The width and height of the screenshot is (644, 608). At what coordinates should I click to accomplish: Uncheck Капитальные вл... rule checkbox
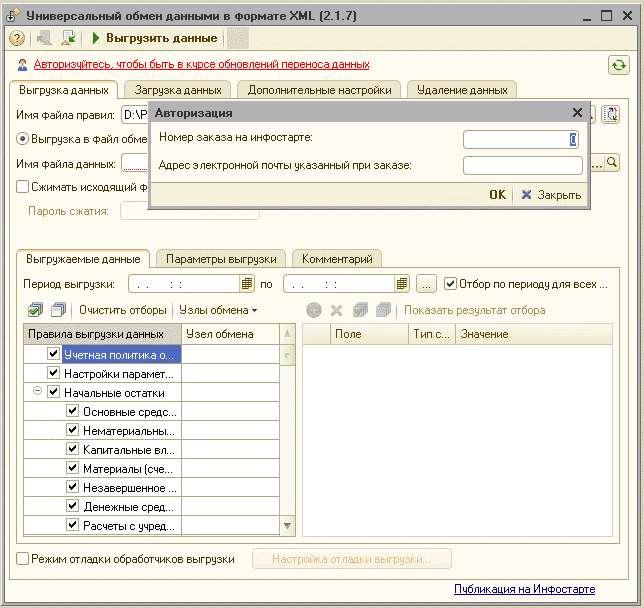click(x=72, y=449)
